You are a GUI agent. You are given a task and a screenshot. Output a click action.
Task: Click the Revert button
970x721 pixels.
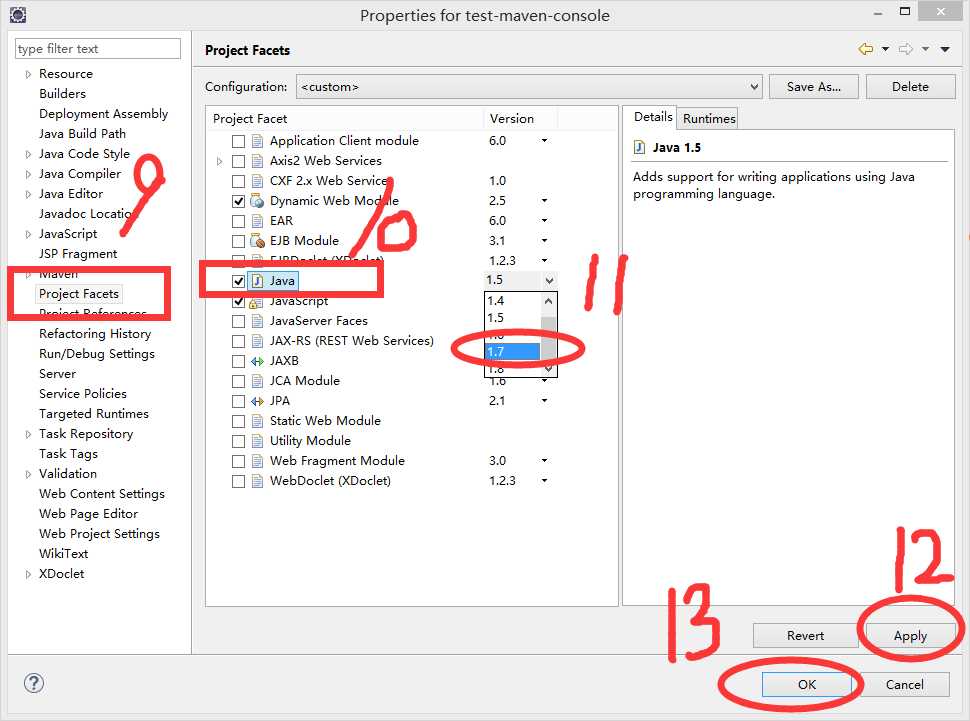coord(805,636)
